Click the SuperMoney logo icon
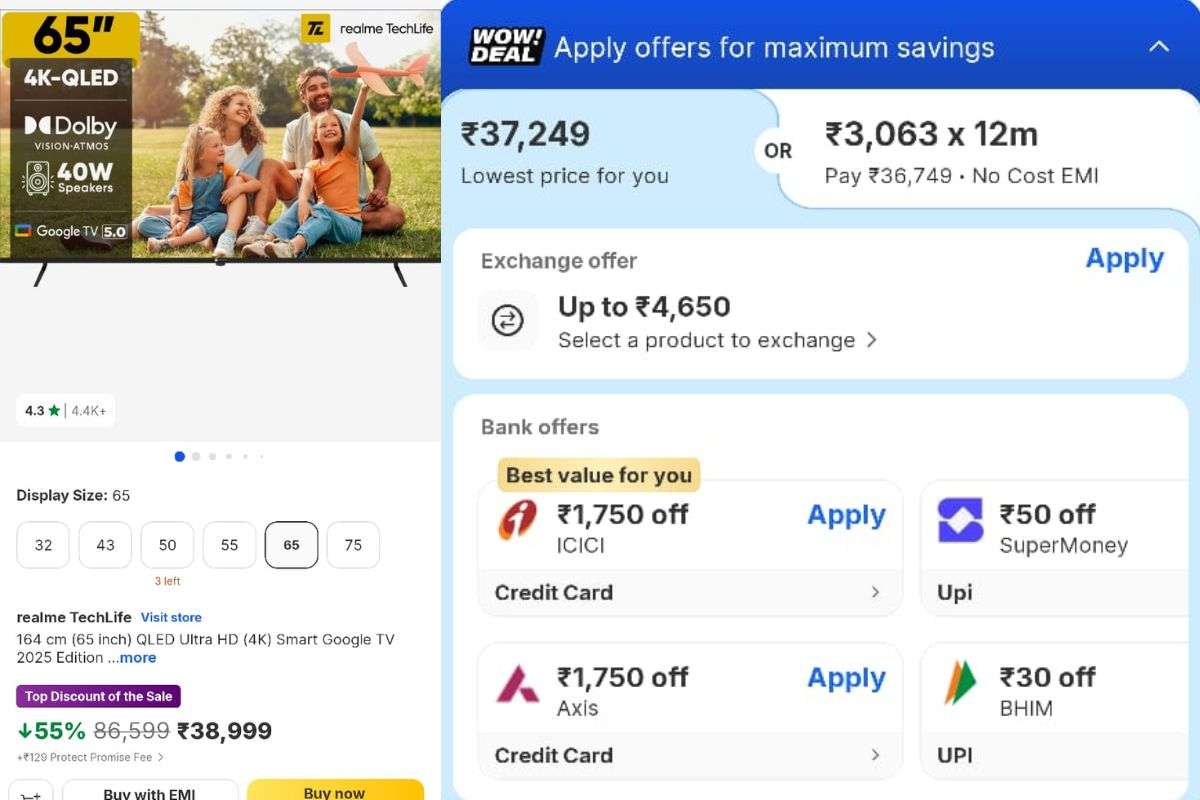 point(960,521)
